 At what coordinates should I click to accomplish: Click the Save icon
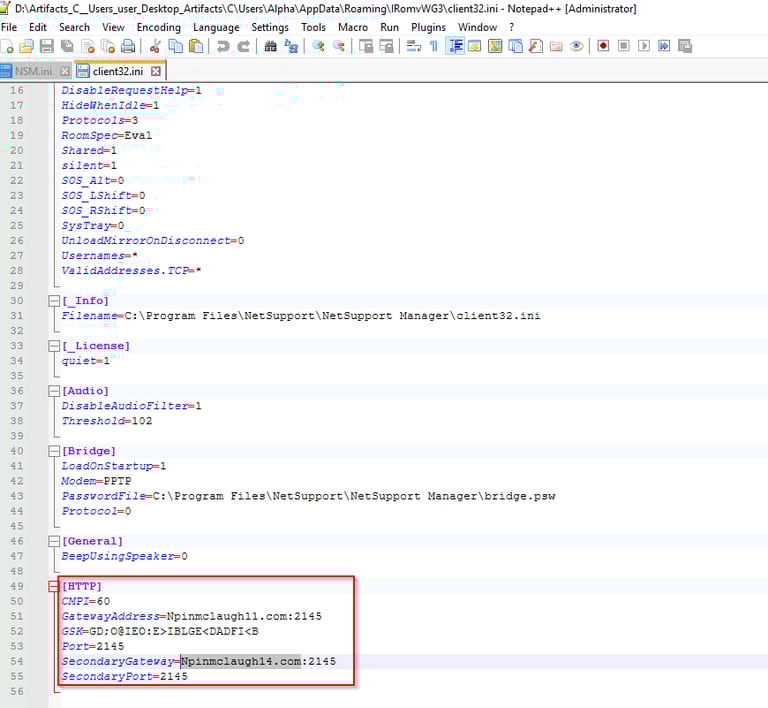(47, 47)
